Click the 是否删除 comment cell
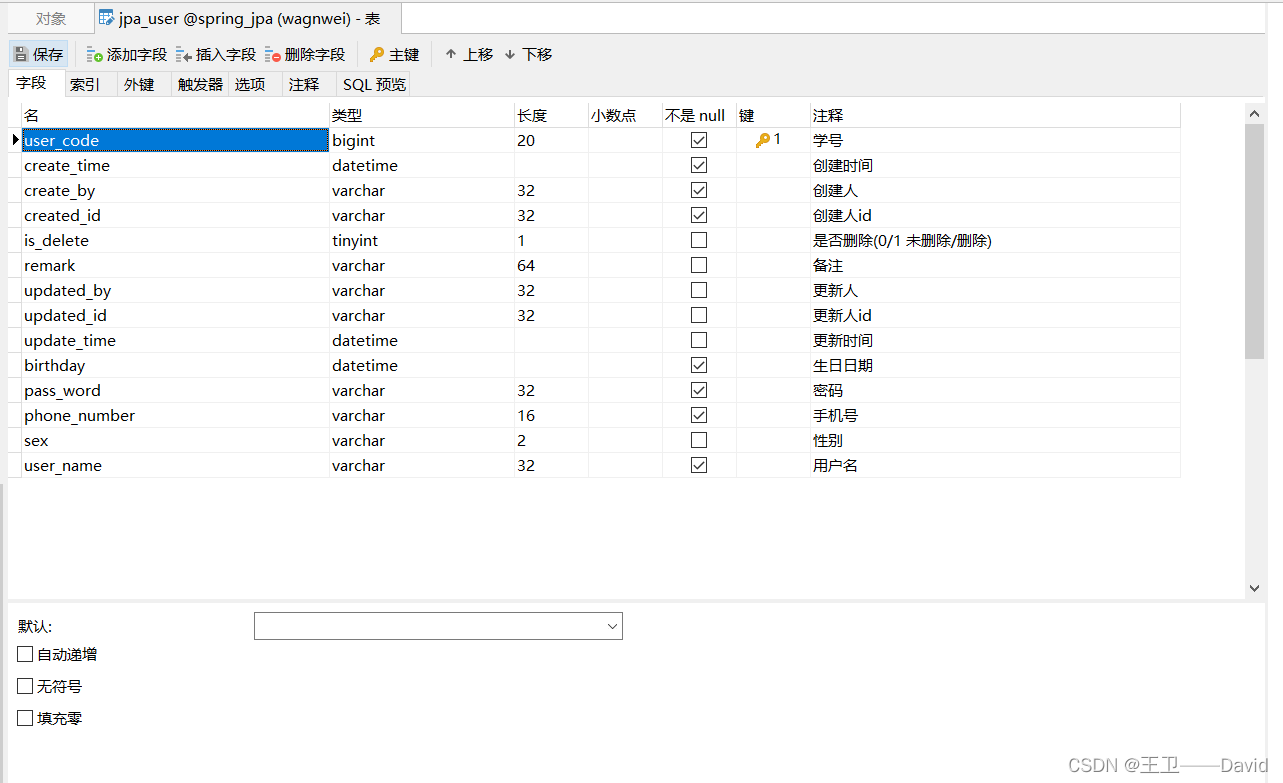Screen dimensions: 1283x783 [995, 240]
